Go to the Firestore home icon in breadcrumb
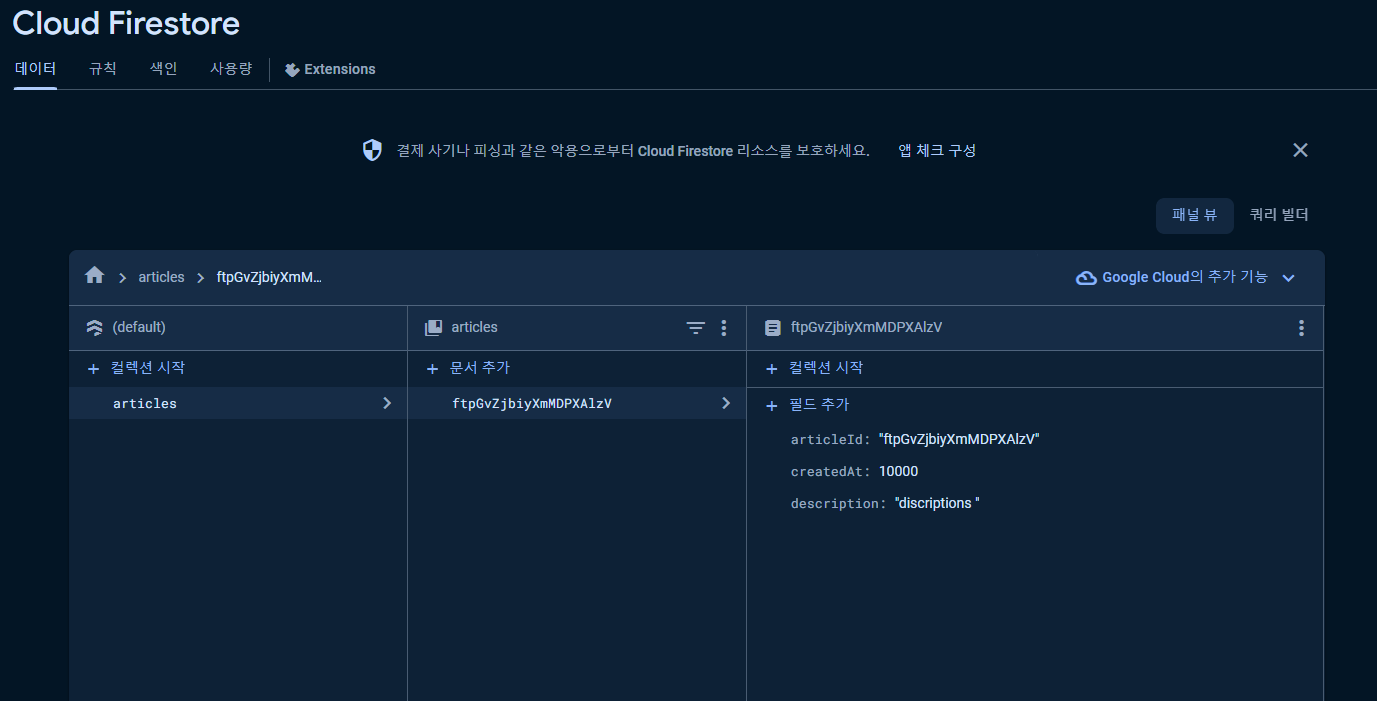This screenshot has height=701, width=1377. click(95, 276)
